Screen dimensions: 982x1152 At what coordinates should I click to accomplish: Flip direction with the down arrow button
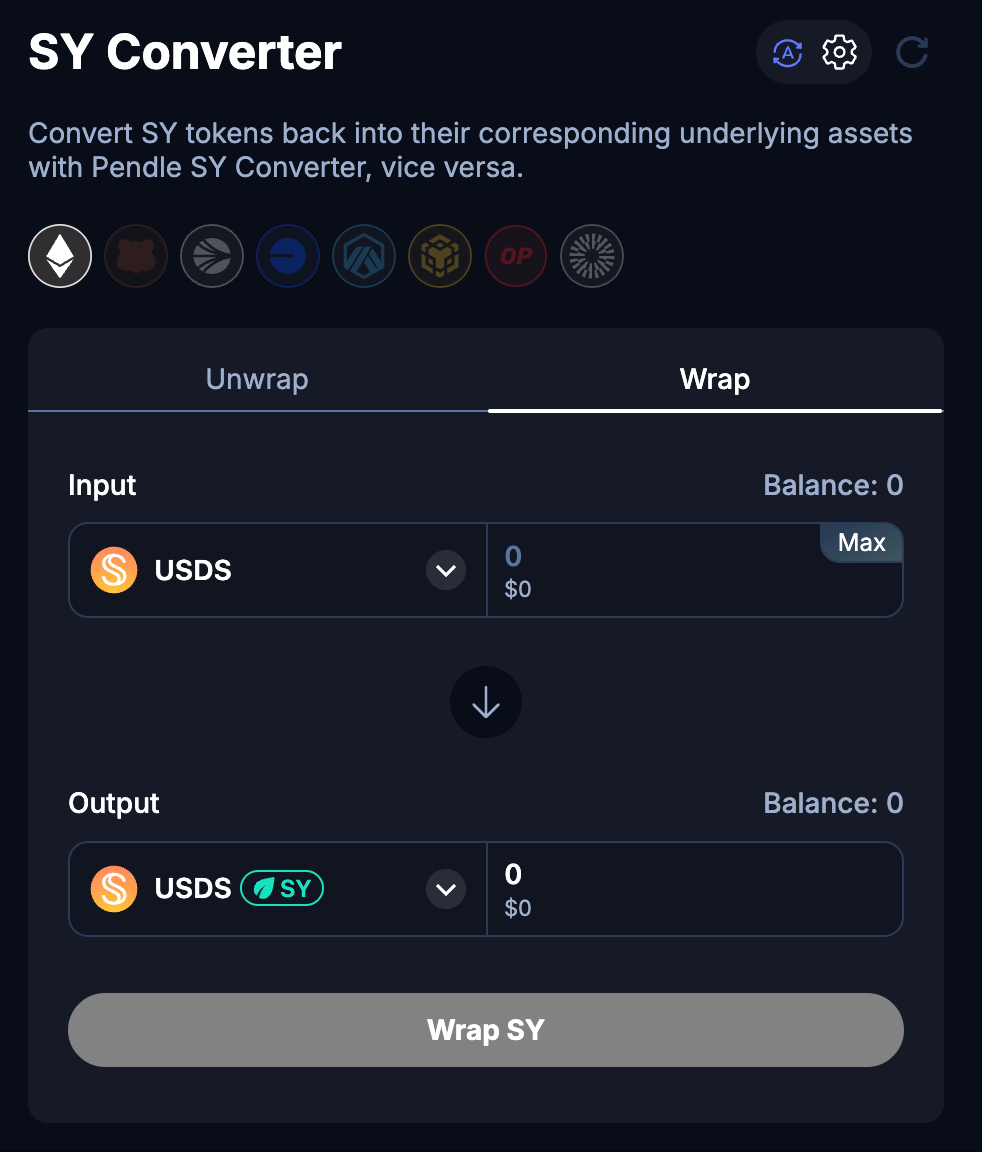[486, 702]
